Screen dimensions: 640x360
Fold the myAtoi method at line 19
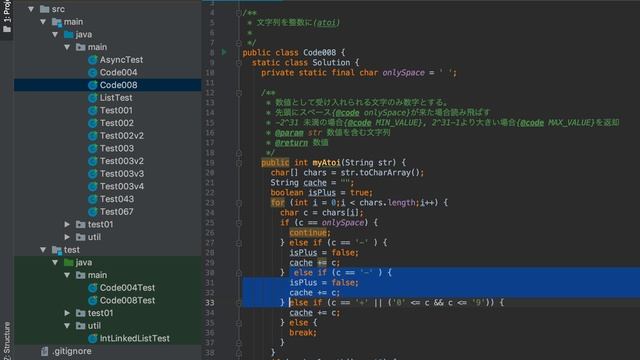[x=239, y=162]
